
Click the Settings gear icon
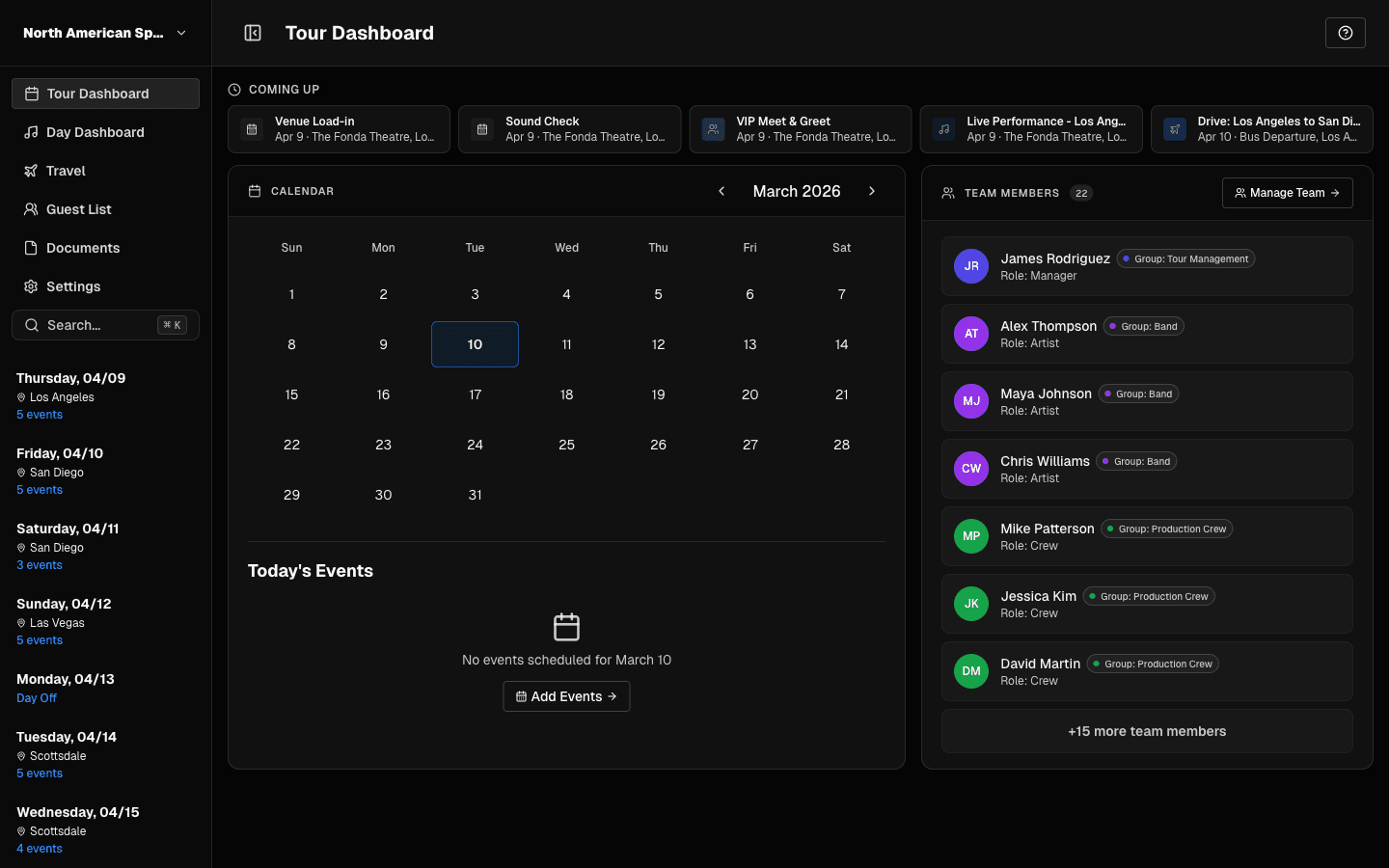click(x=29, y=286)
